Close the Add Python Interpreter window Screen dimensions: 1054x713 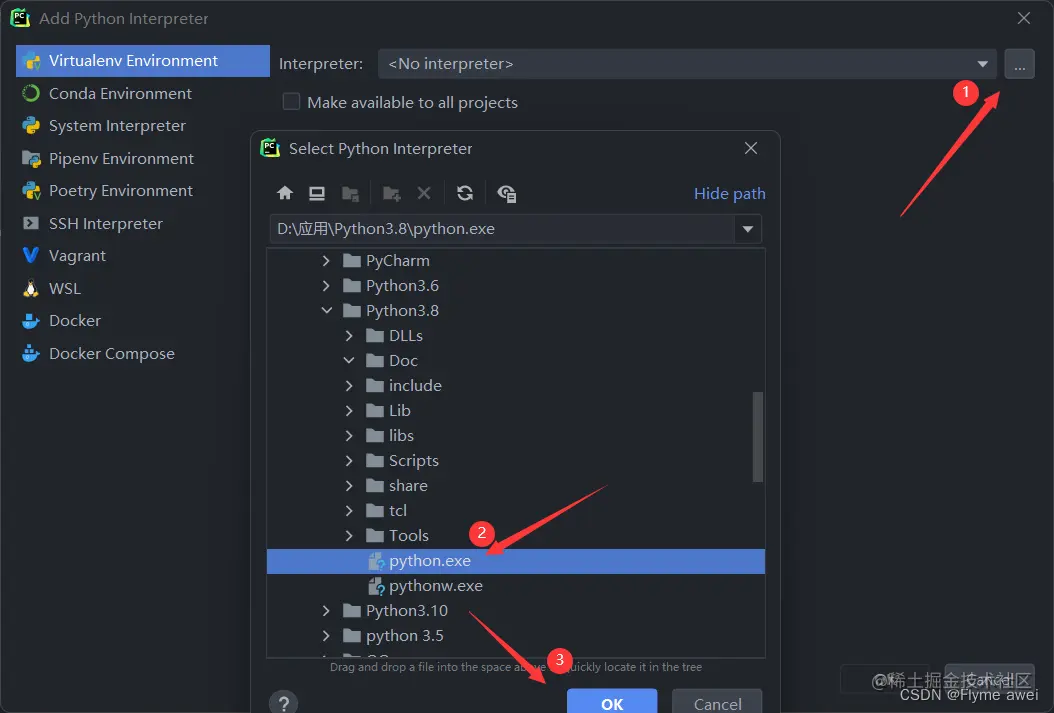click(1024, 18)
